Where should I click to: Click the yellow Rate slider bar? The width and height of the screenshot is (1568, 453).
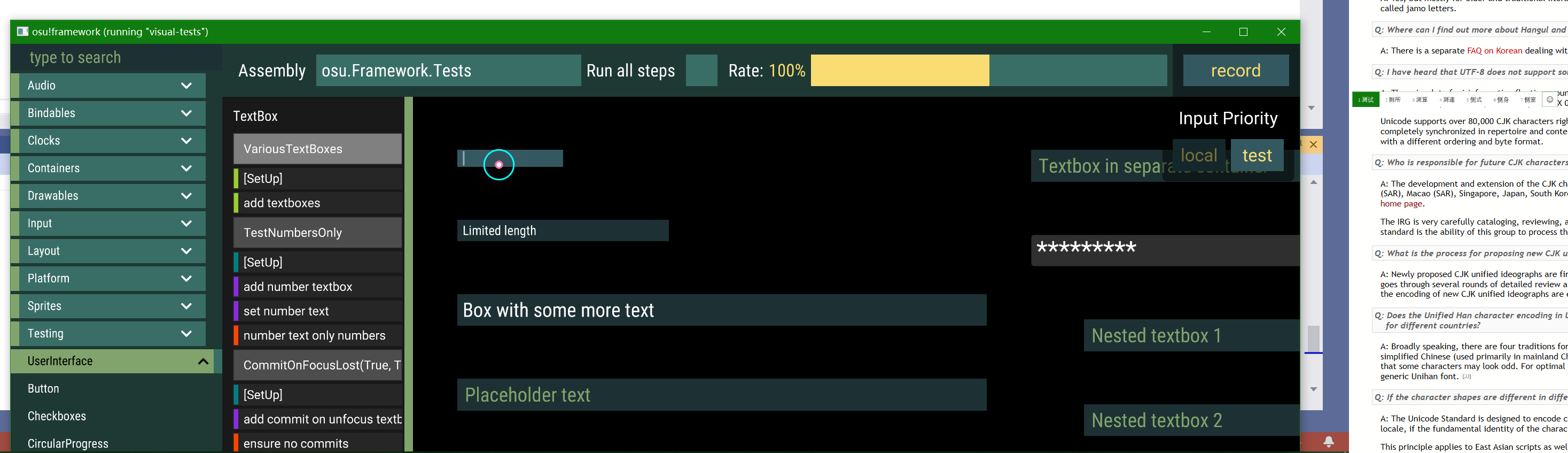click(901, 70)
